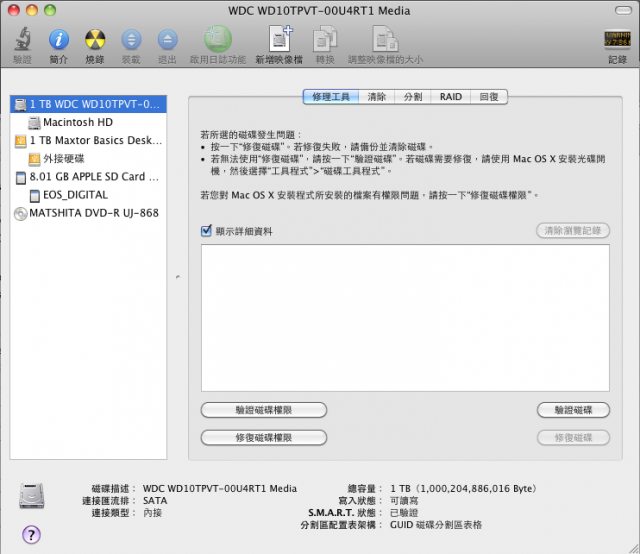This screenshot has height=554, width=640.
Task: Click the hard disk icon in info footer
Action: pos(31,496)
